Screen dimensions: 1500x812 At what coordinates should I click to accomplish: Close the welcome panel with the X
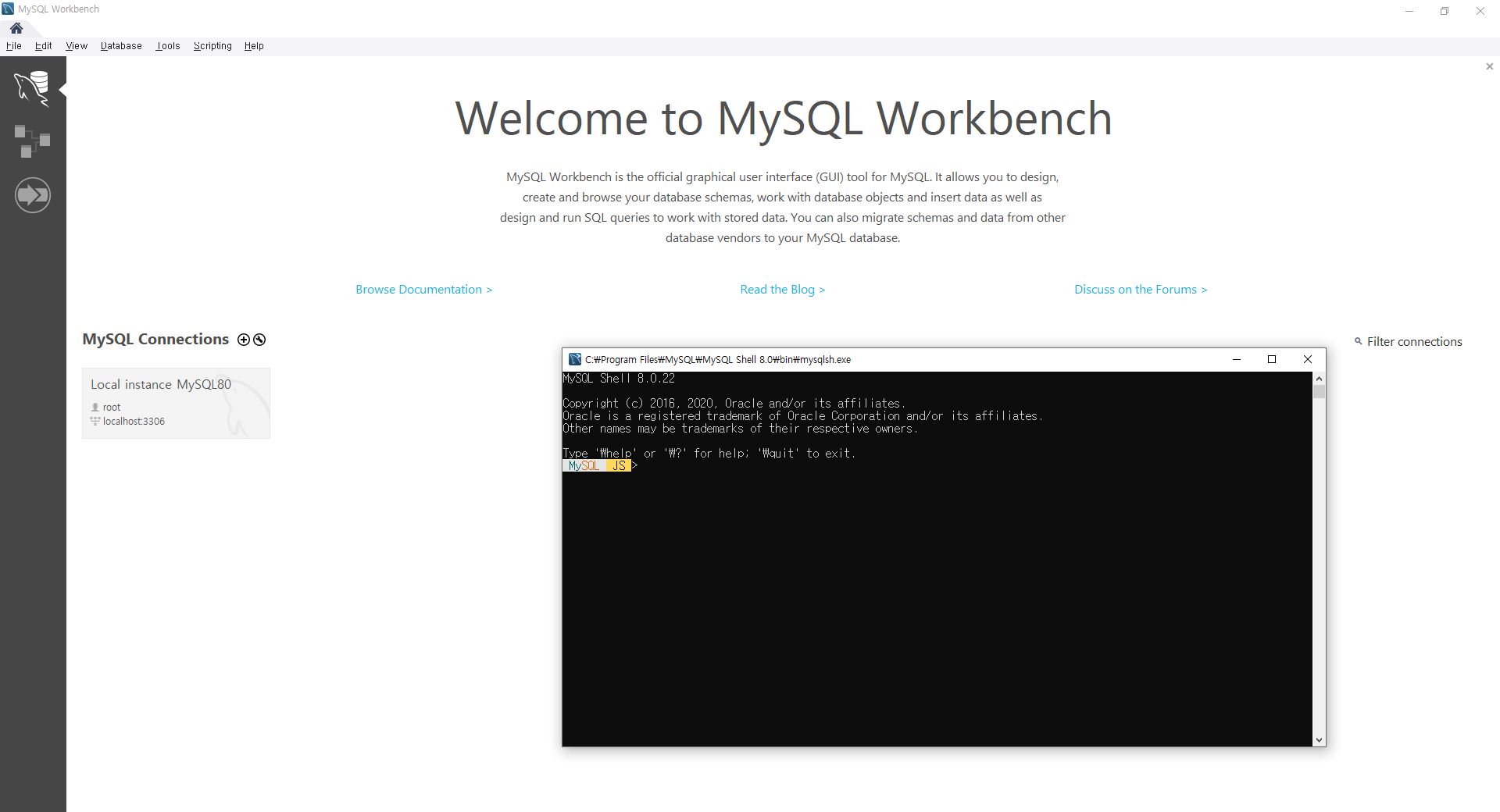(x=1489, y=66)
